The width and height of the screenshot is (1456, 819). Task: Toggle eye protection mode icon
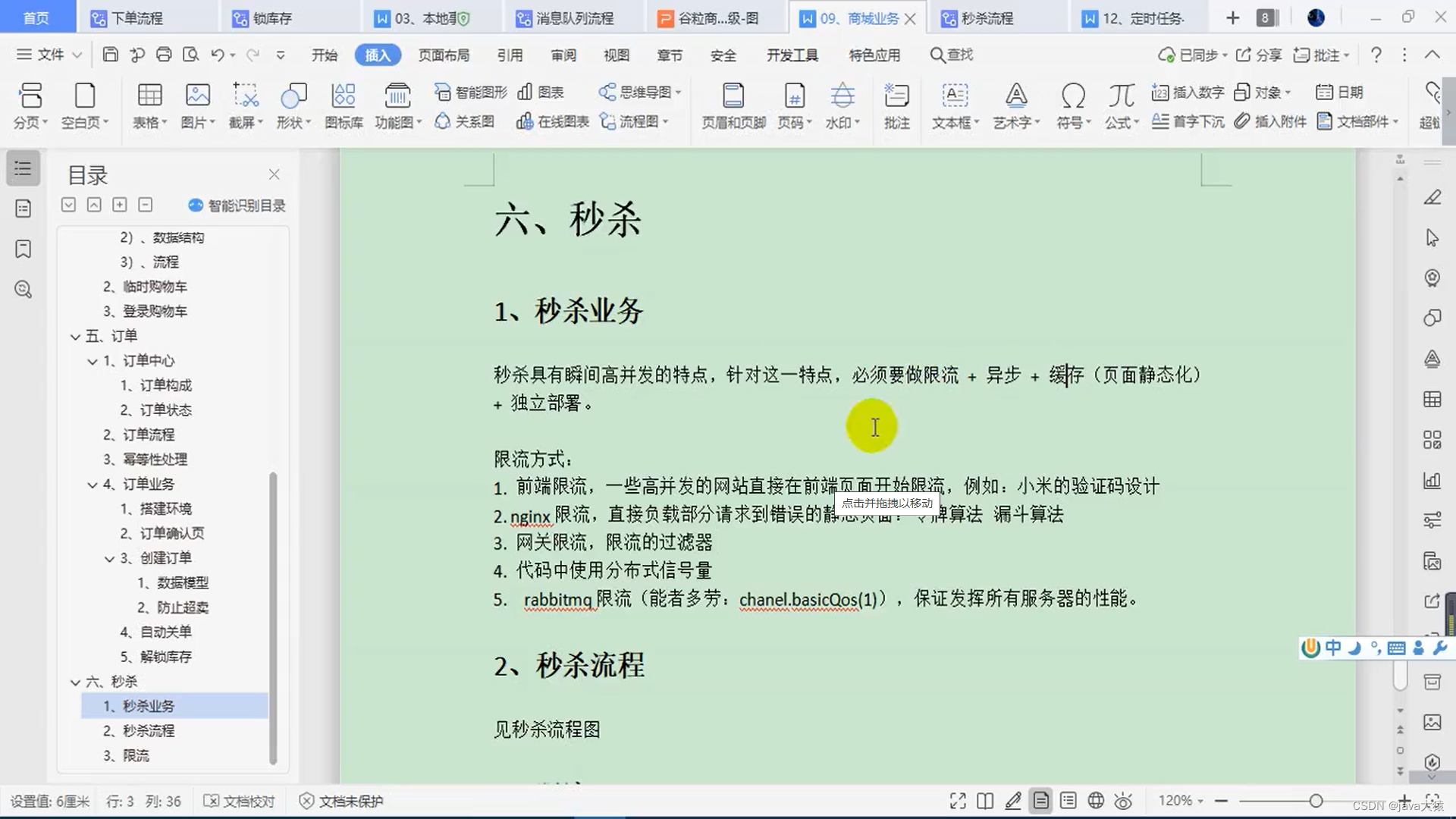click(1123, 801)
